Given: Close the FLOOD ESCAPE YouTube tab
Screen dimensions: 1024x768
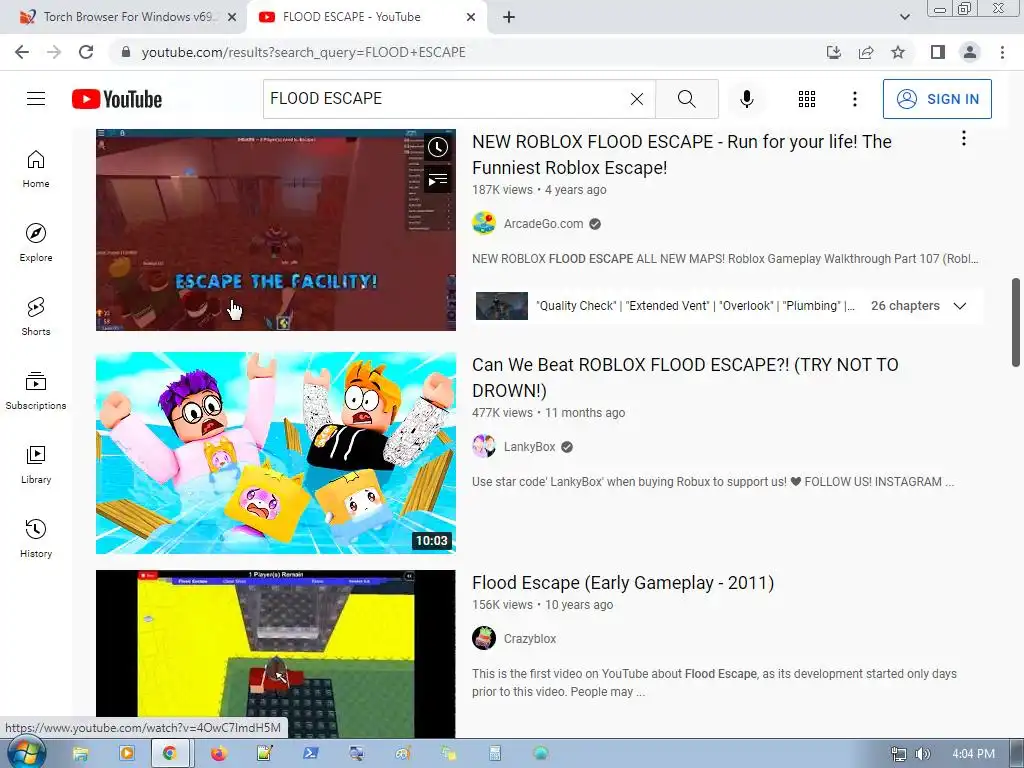Looking at the screenshot, I should coord(471,17).
